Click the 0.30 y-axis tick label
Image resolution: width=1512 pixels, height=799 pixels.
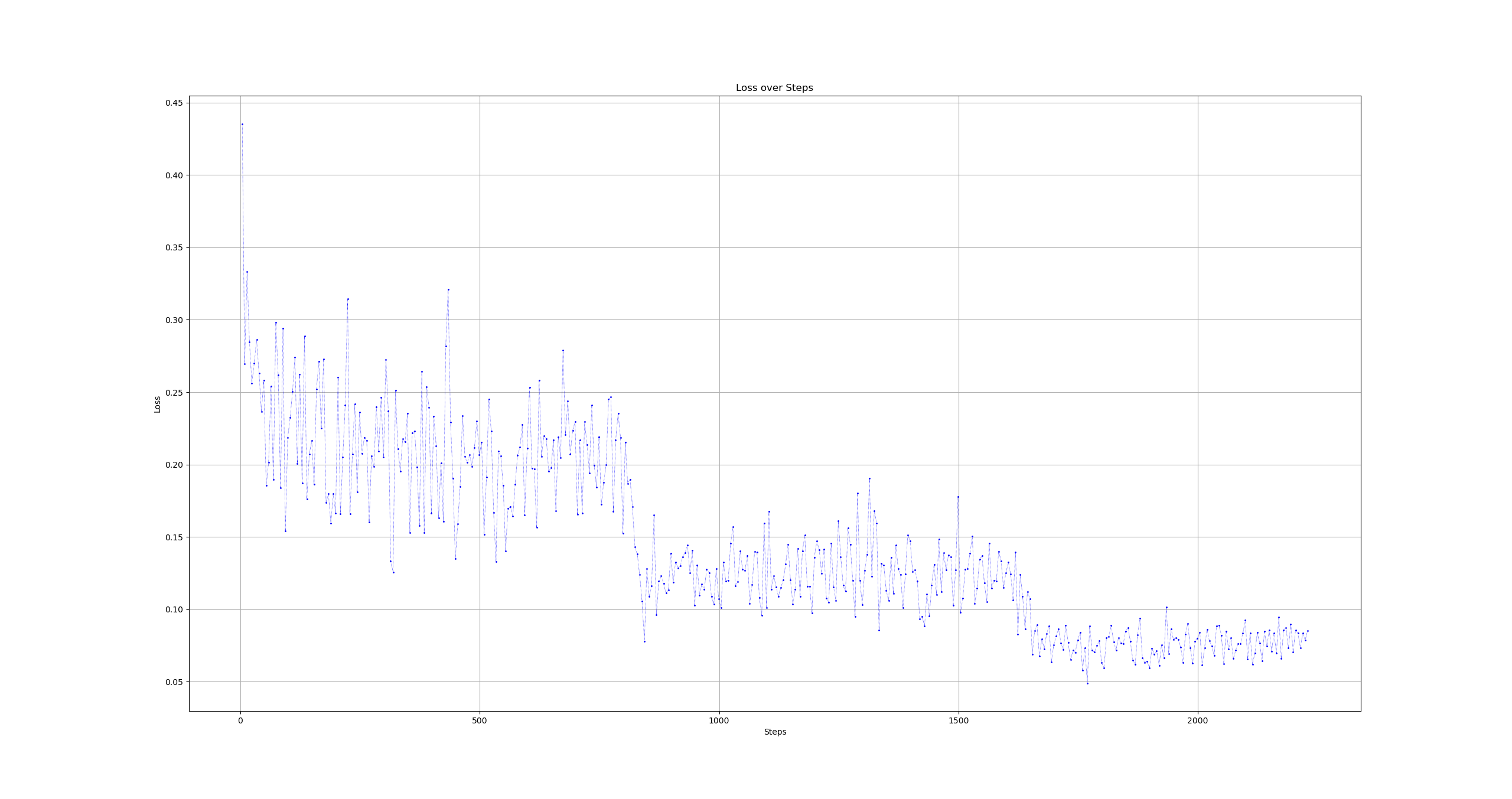point(174,320)
